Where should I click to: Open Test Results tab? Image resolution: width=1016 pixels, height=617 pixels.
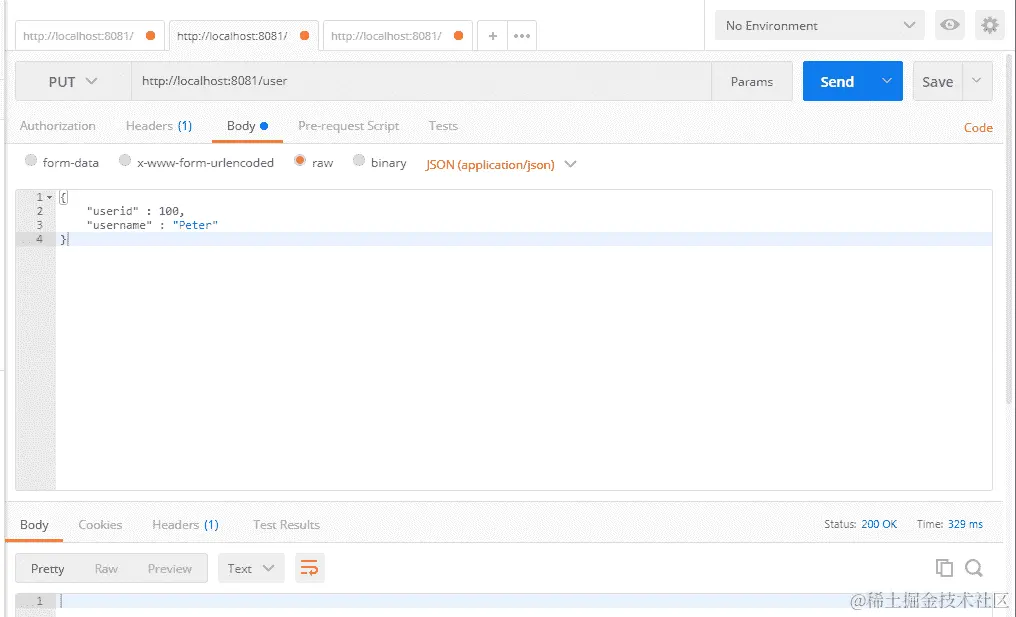(x=286, y=524)
